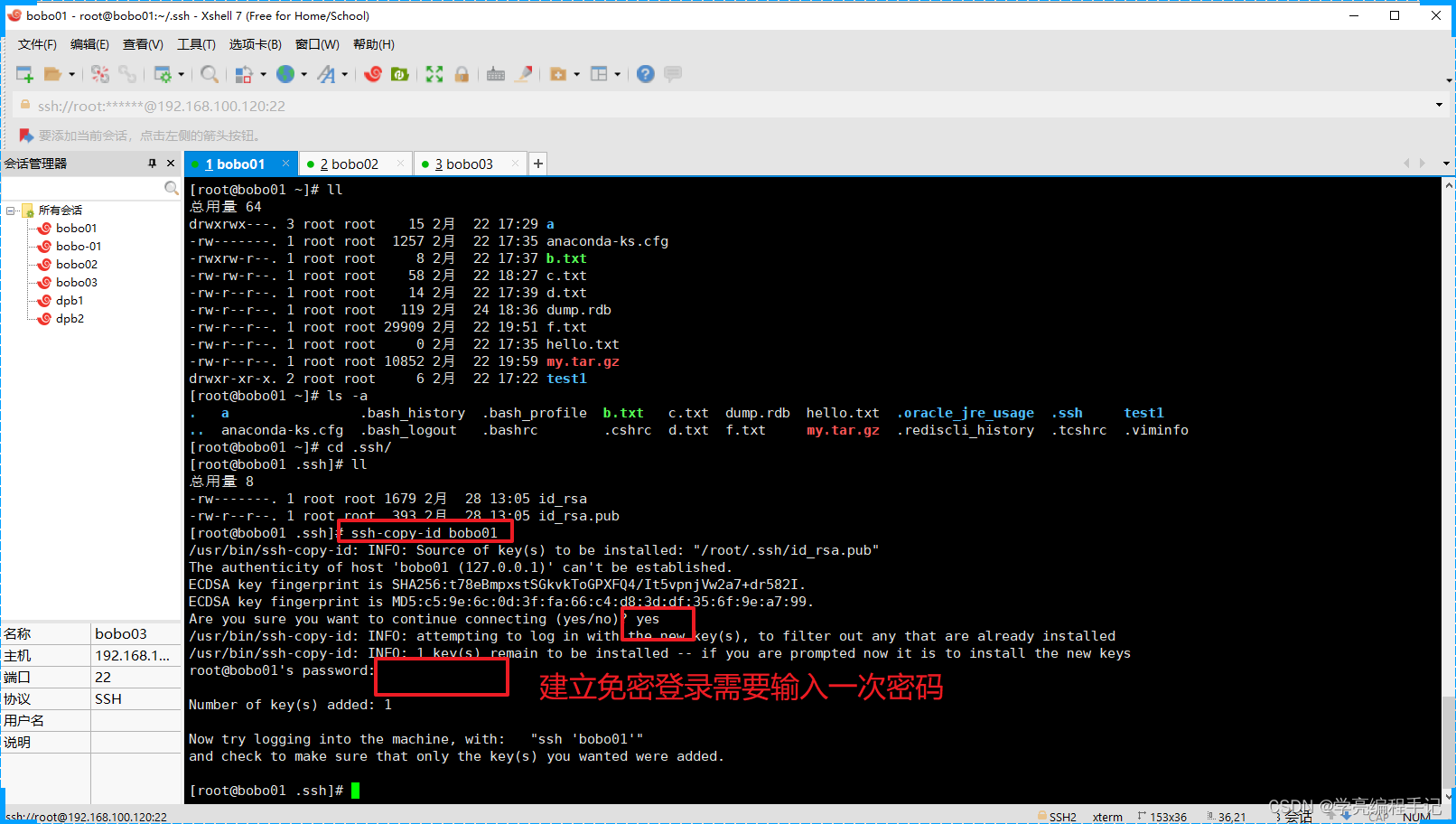
Task: Open the help question mark icon
Action: pos(645,74)
